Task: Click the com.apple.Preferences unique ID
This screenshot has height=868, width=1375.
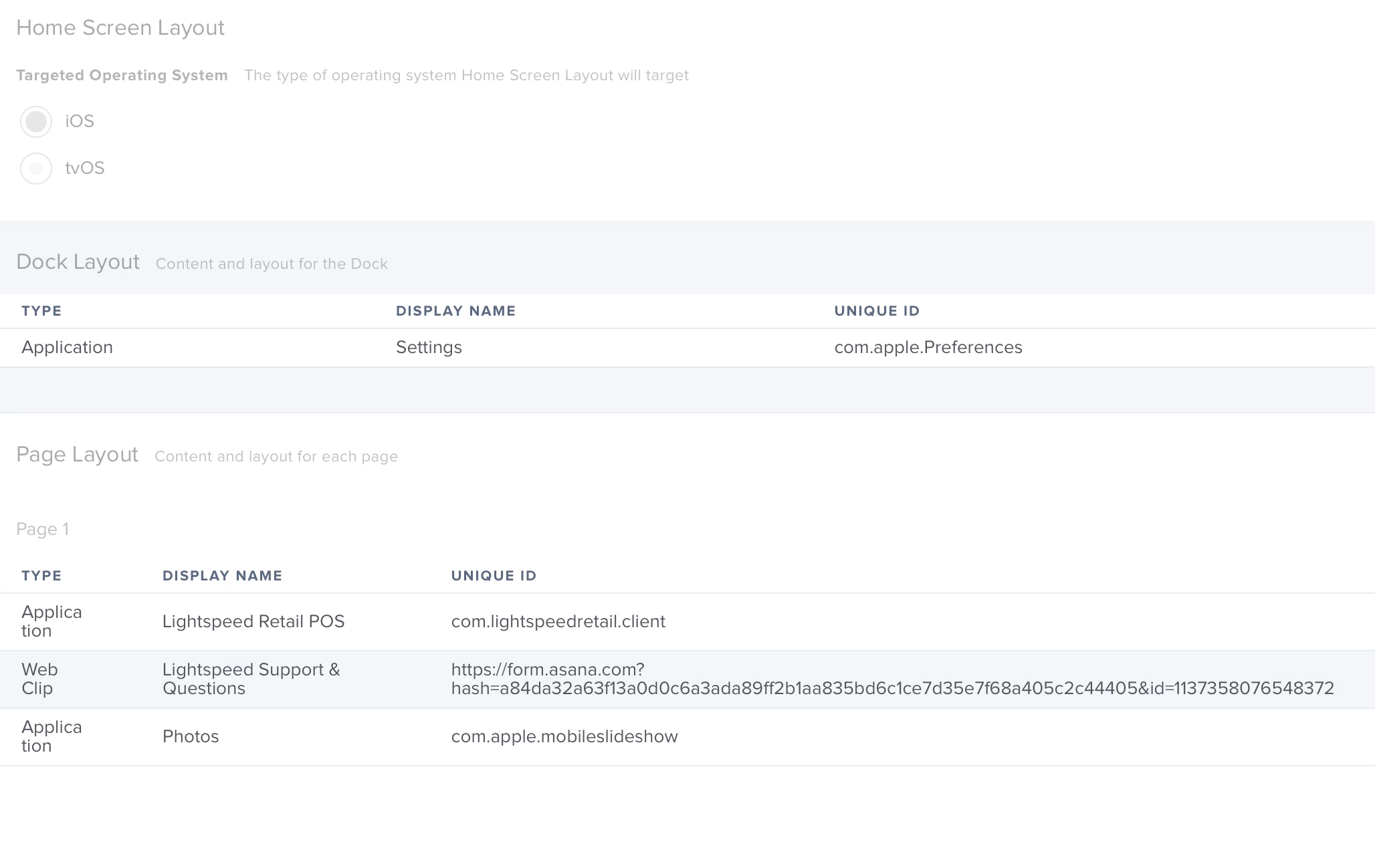Action: (x=928, y=348)
